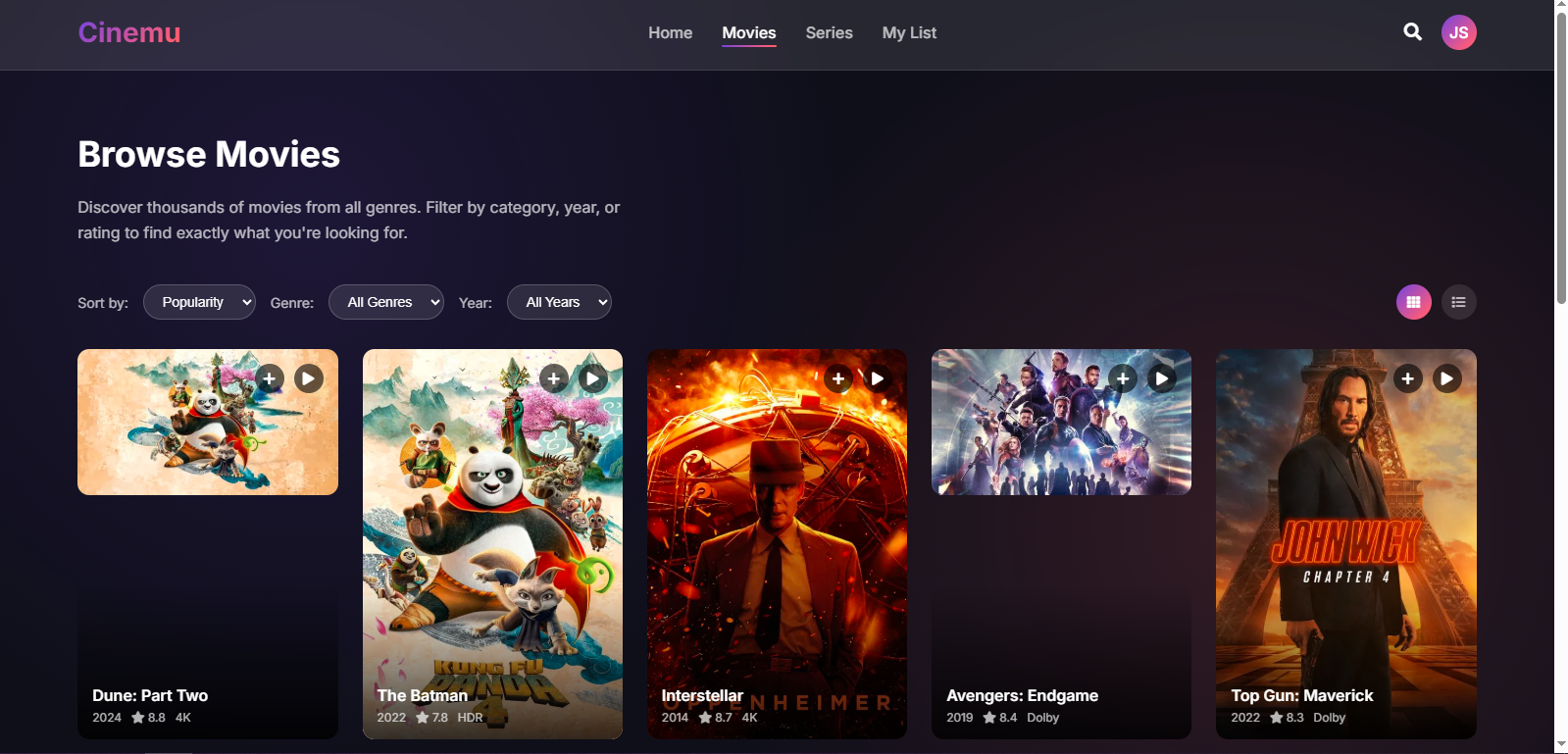Click the Cinemu logo
1568x754 pixels.
click(129, 32)
